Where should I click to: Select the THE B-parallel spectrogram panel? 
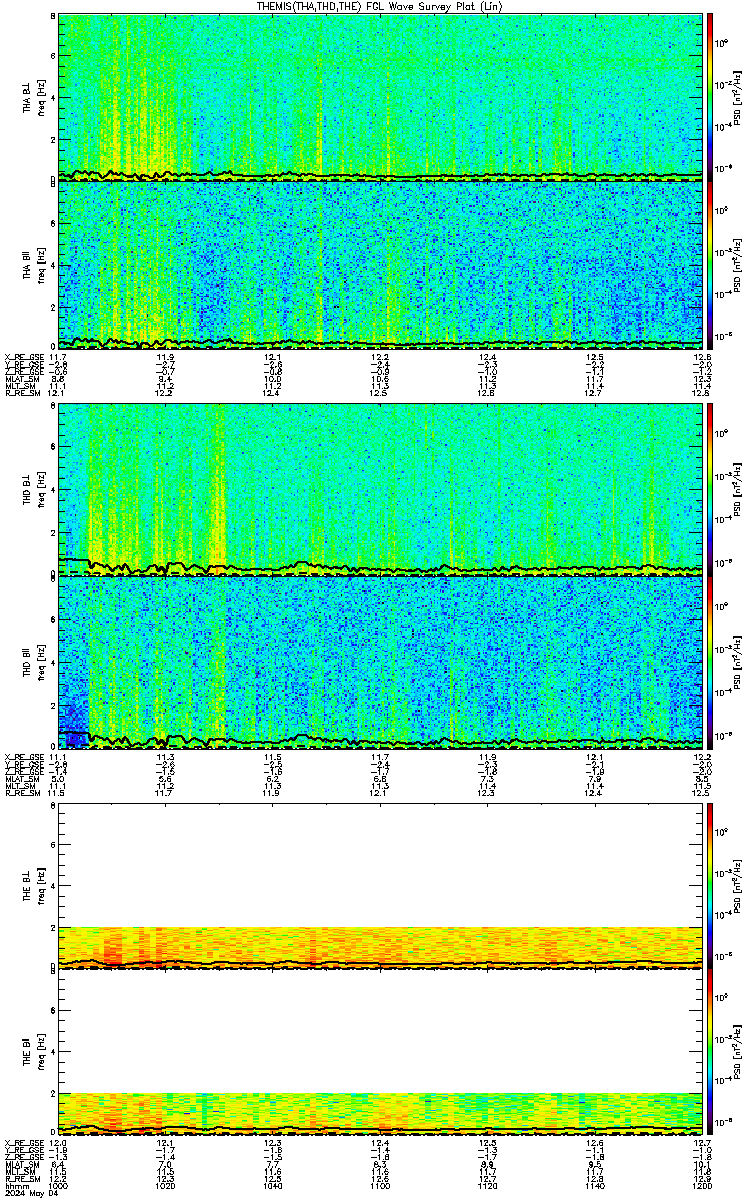coord(380,1052)
